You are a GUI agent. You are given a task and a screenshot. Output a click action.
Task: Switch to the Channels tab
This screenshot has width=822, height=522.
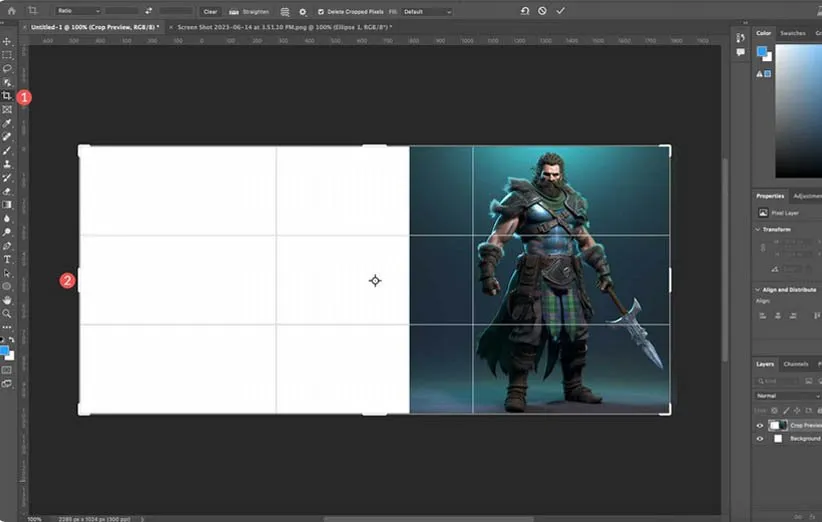pos(796,364)
